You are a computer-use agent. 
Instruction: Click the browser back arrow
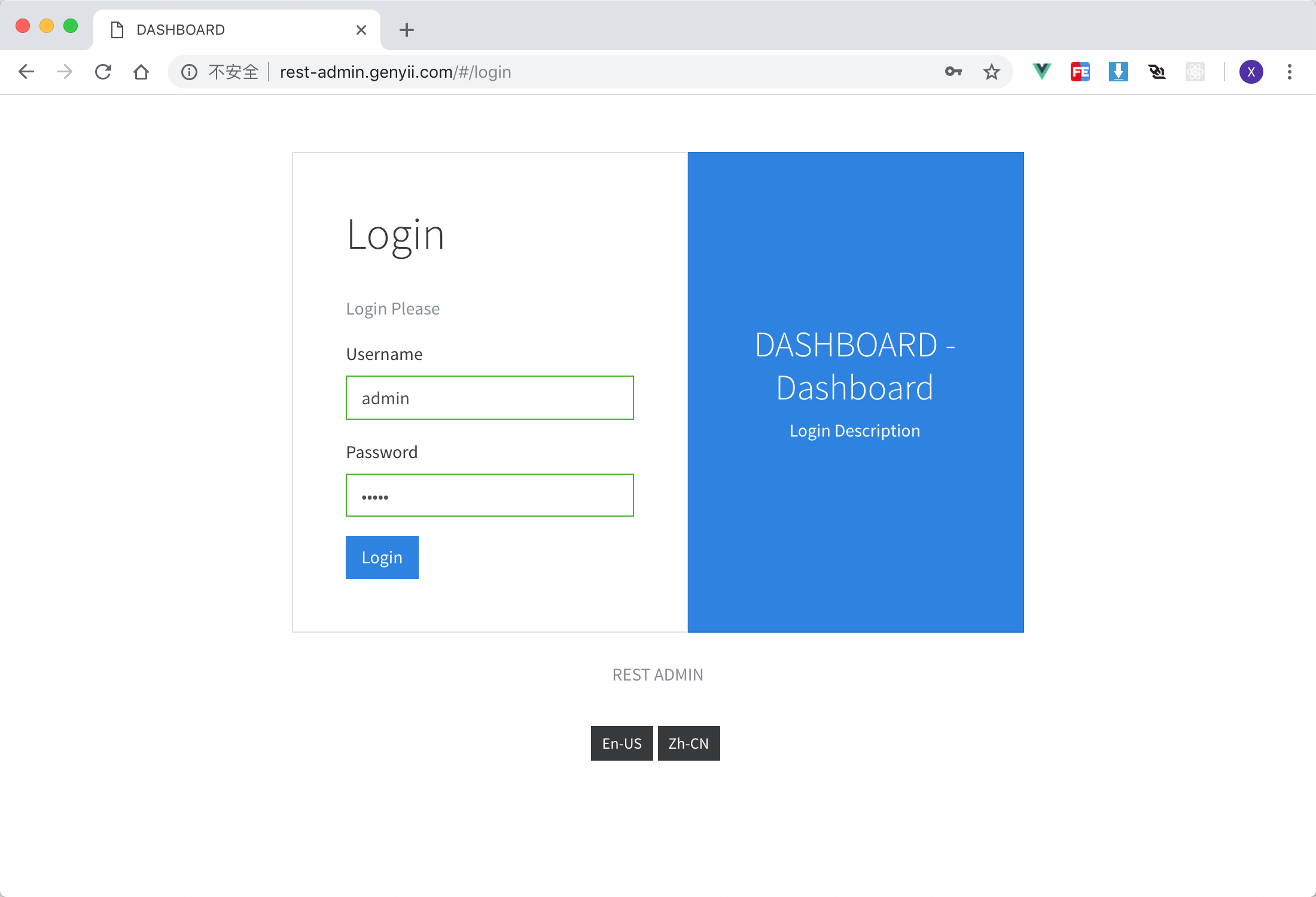[x=26, y=72]
